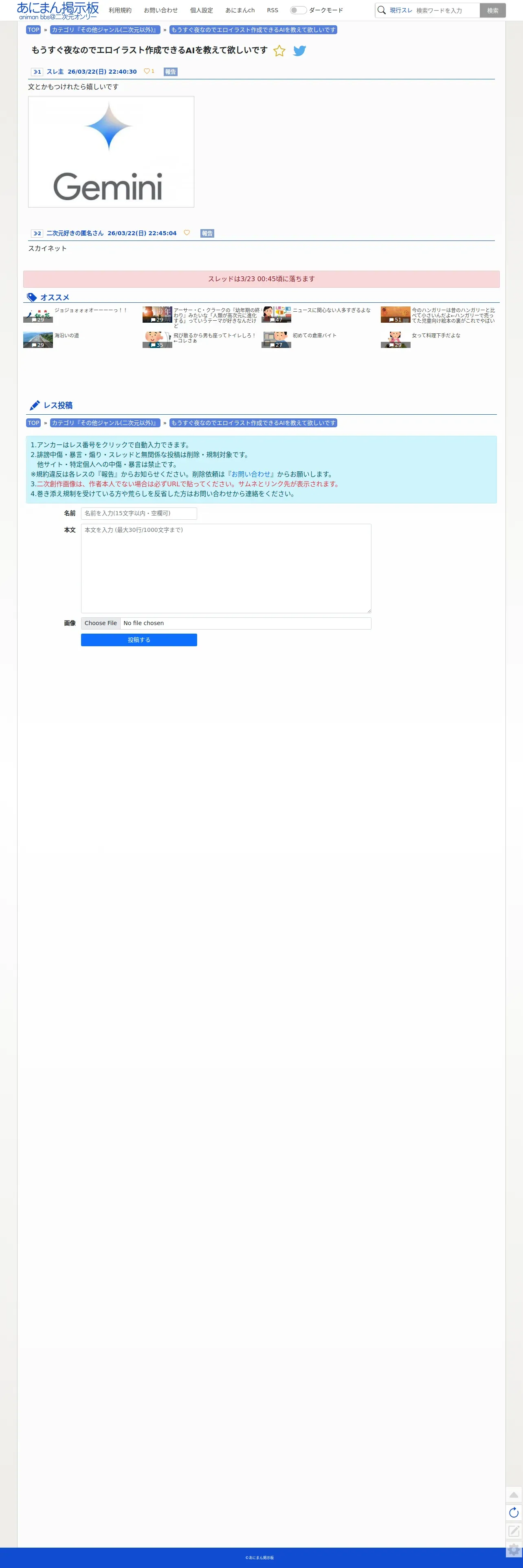Open recommended thread 海沿いの道

pos(66,335)
